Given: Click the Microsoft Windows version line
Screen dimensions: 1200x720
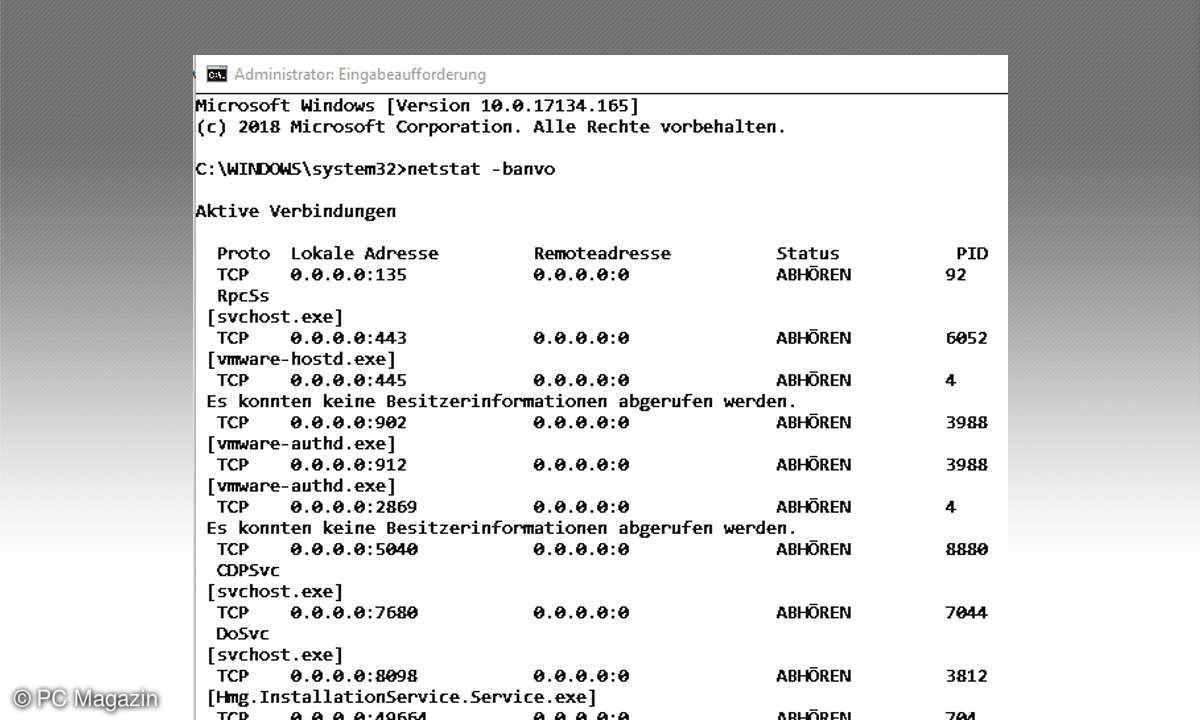Looking at the screenshot, I should point(416,105).
